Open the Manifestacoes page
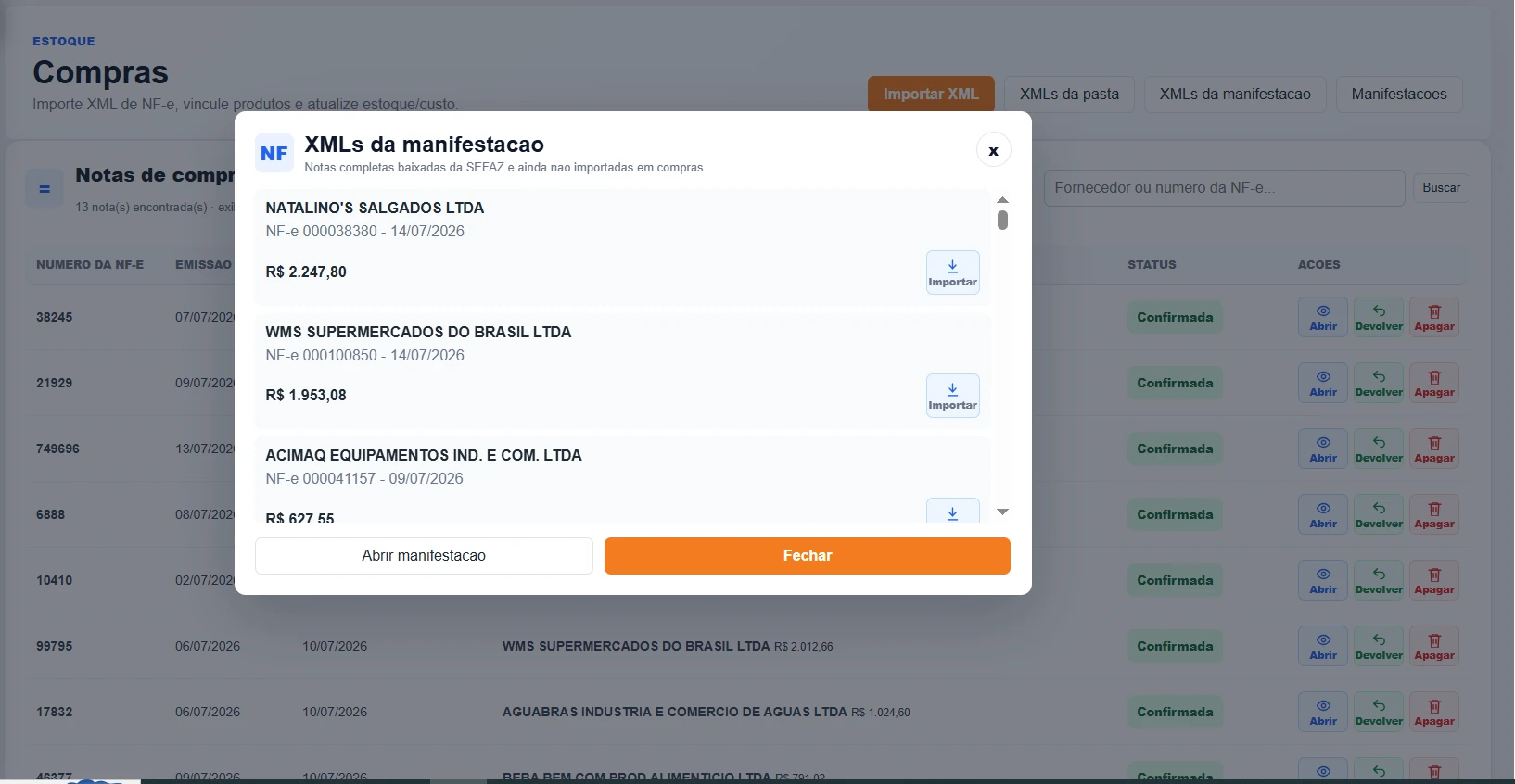This screenshot has width=1515, height=784. (1399, 95)
